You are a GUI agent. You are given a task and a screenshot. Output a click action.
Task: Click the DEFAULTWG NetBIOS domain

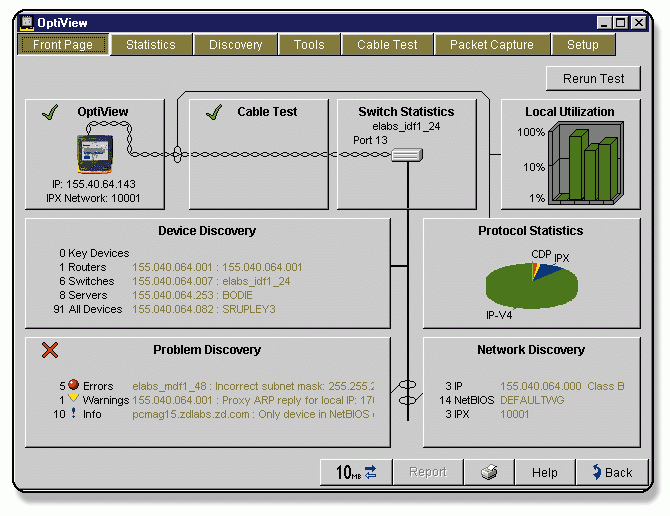click(x=532, y=400)
